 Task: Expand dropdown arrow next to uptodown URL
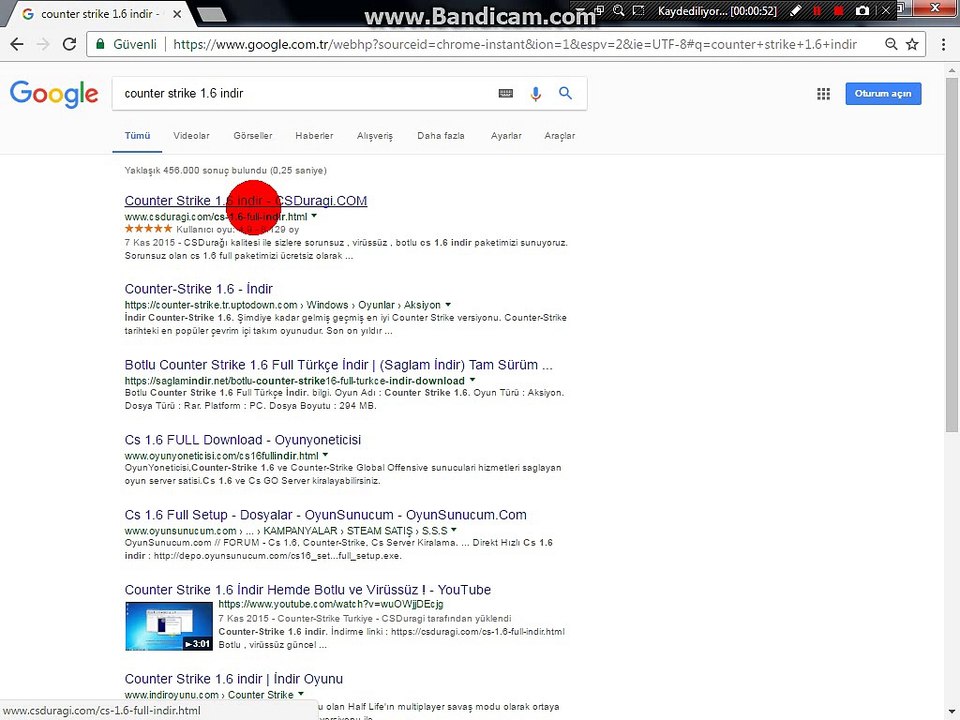[448, 304]
